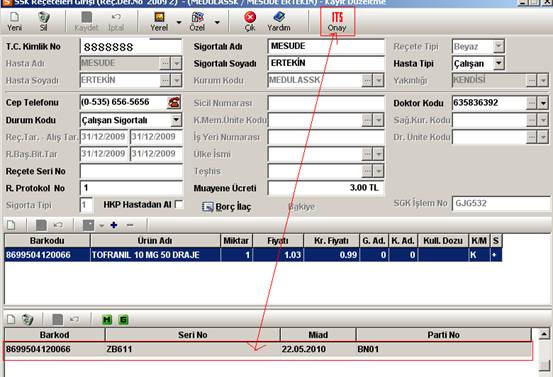Open the Yerel dropdown arrow
This screenshot has width=553, height=377.
tap(179, 22)
